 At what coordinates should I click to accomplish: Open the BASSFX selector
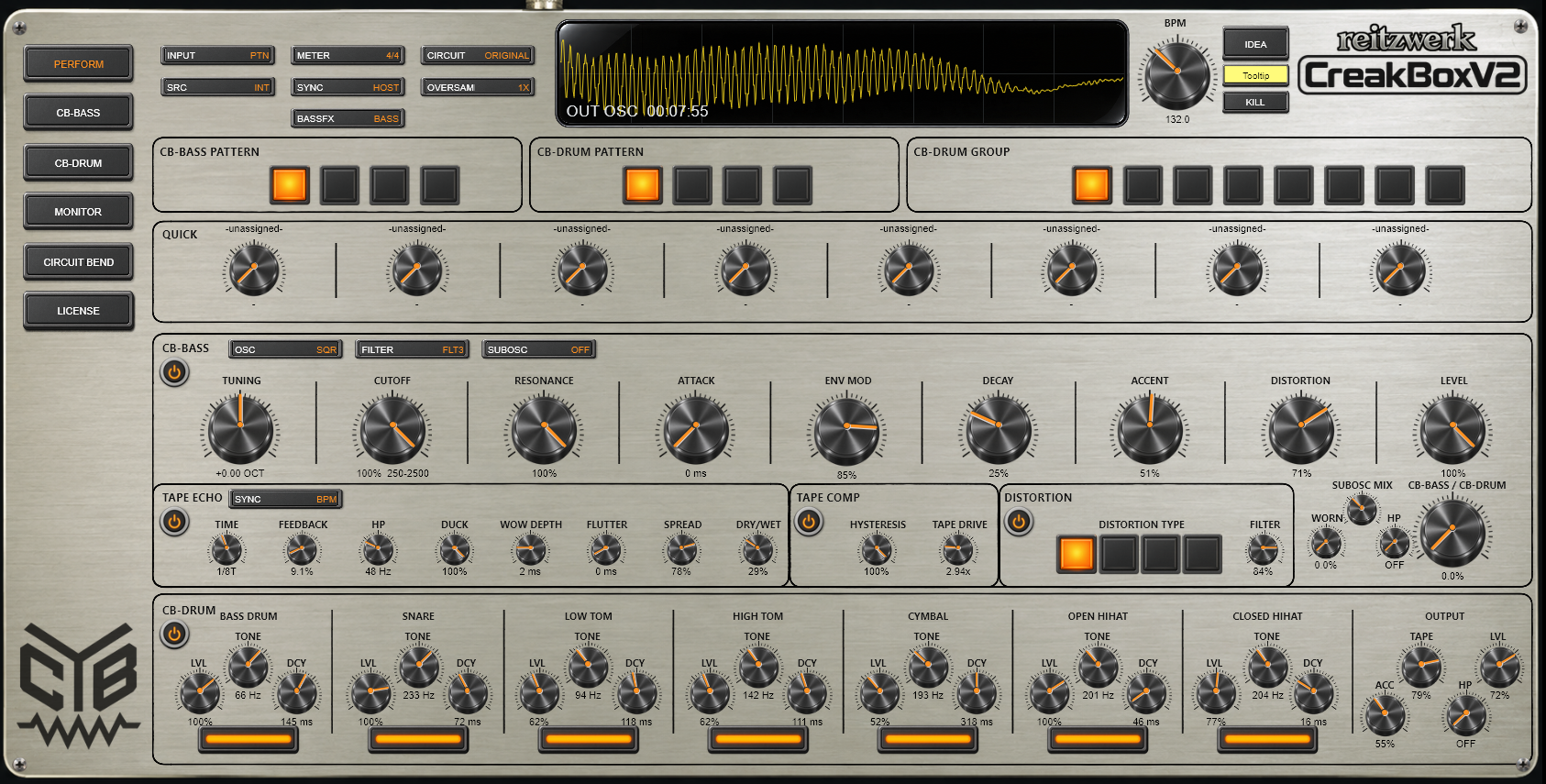[x=348, y=118]
